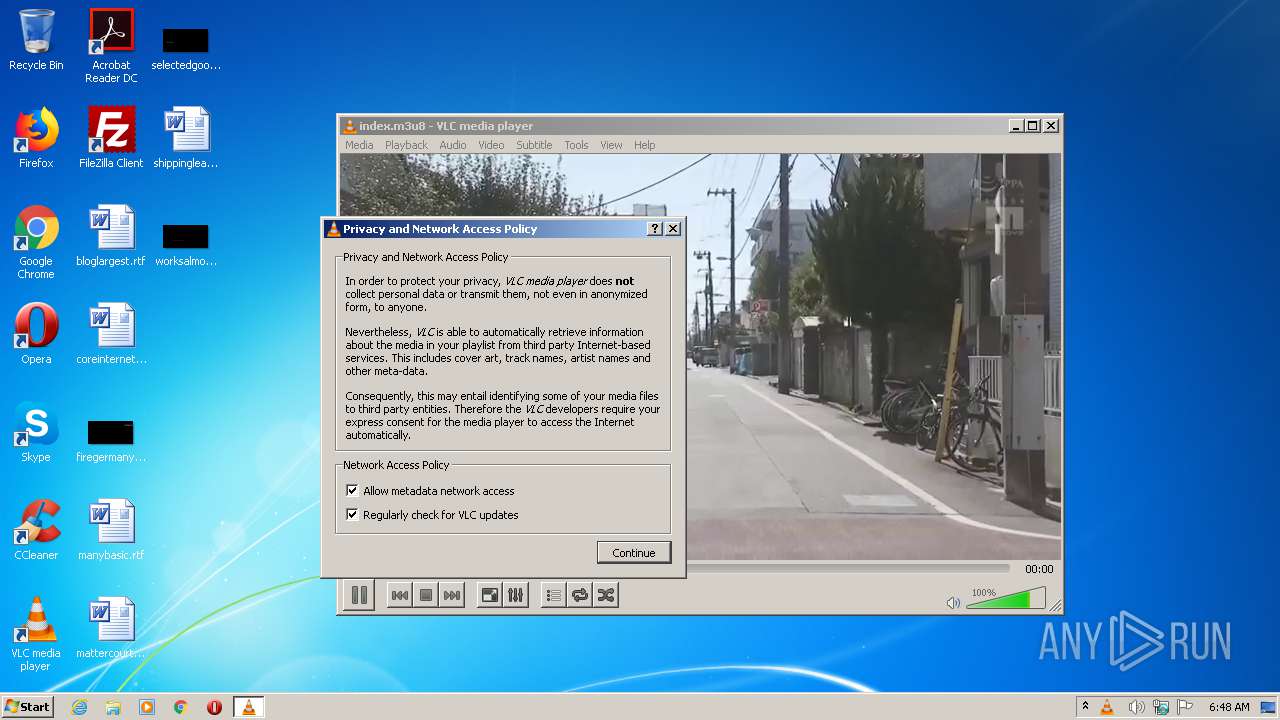Select worksalmo file on desktop
This screenshot has width=1280, height=720.
(186, 244)
